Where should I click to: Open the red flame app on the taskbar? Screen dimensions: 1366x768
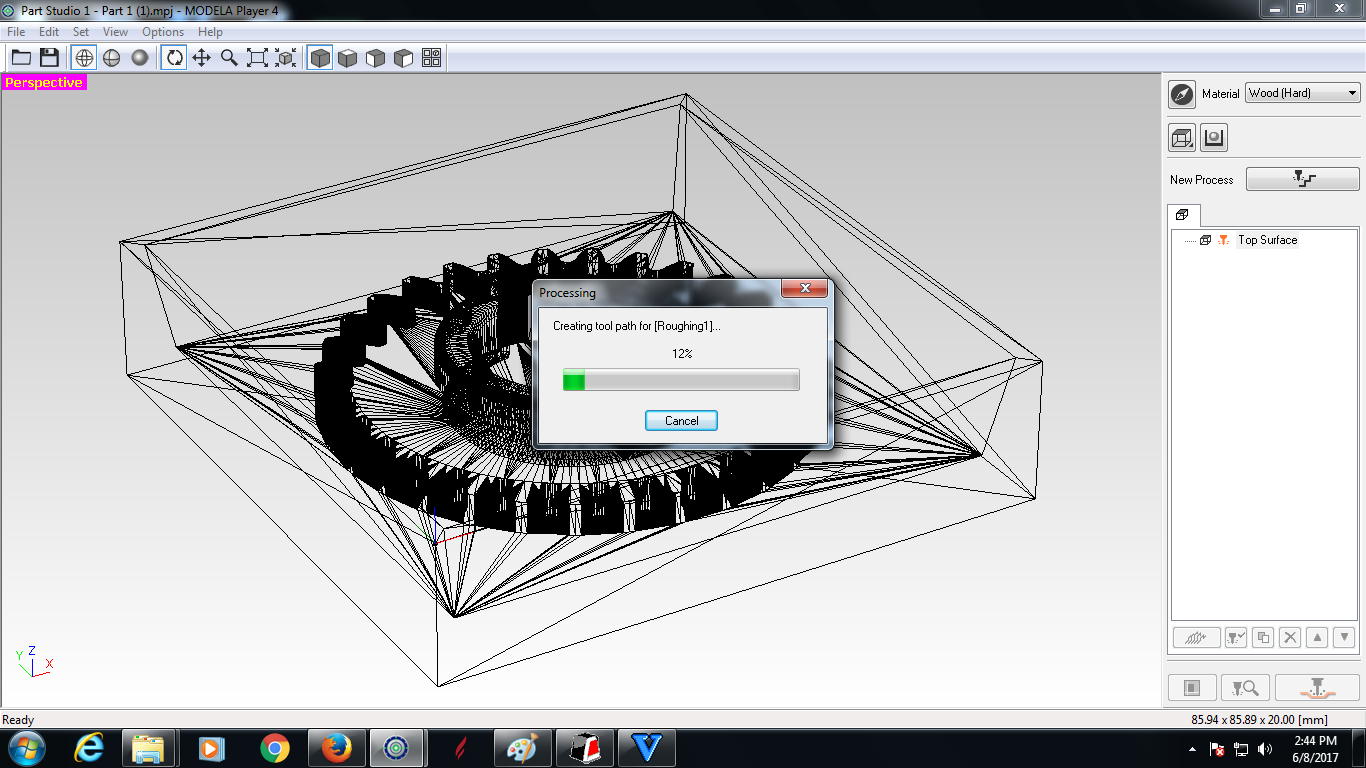tap(460, 748)
